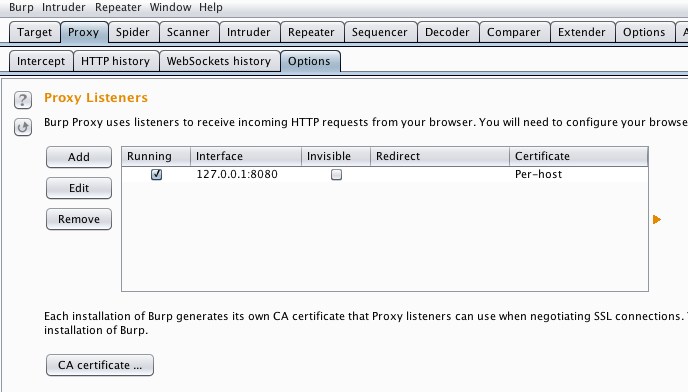This screenshot has height=392, width=688.
Task: View the HTTP history sub-tab
Action: tap(116, 61)
